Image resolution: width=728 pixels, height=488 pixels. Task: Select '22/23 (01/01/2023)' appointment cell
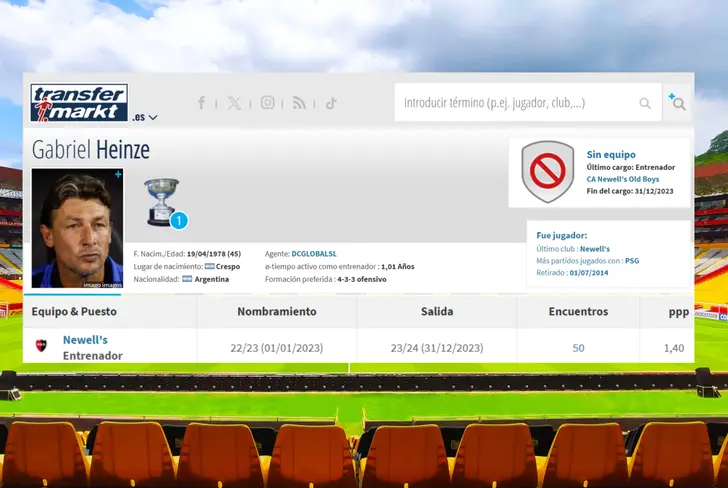click(x=277, y=348)
